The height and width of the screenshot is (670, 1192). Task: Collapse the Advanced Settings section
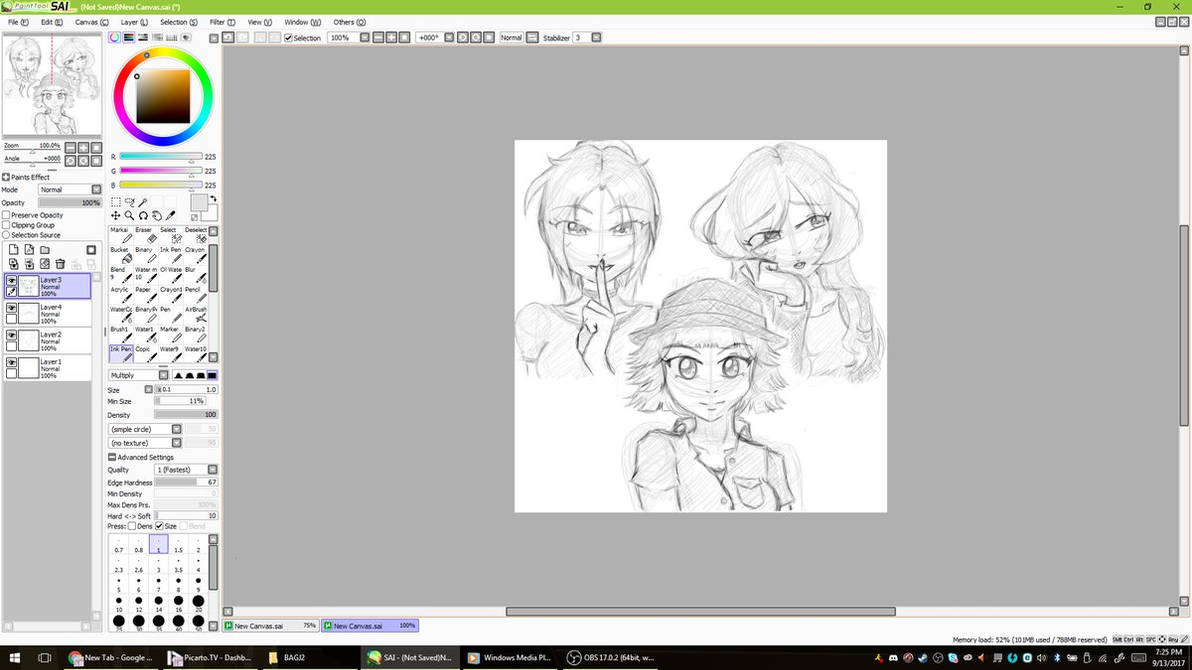click(112, 457)
